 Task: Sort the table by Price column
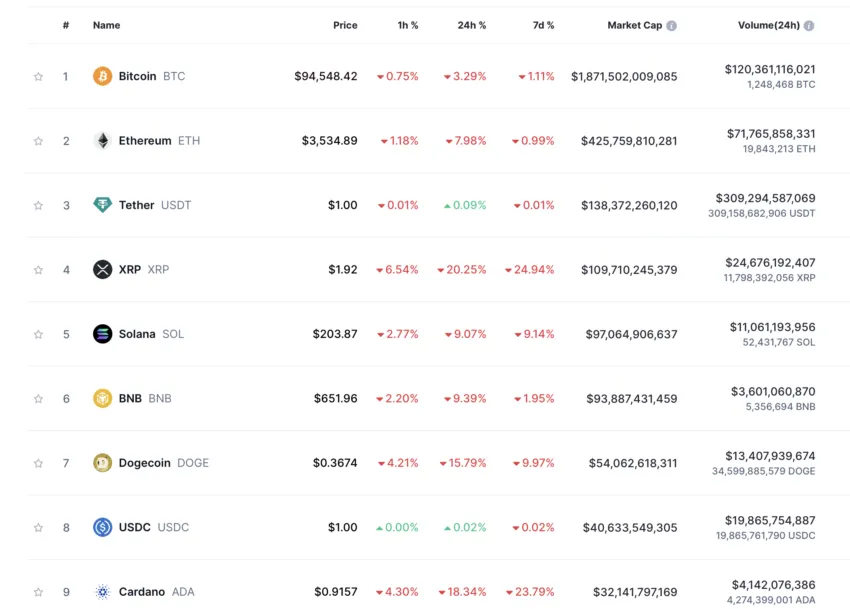point(345,26)
